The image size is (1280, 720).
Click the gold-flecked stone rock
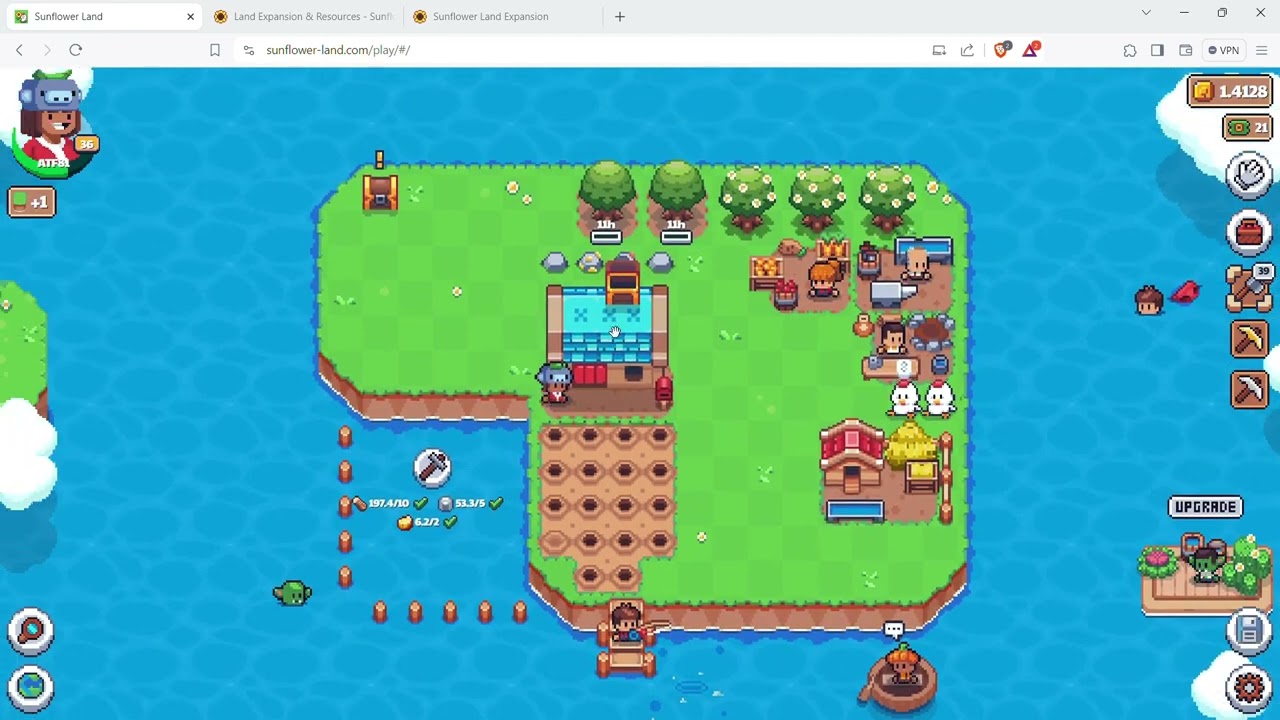tap(589, 263)
